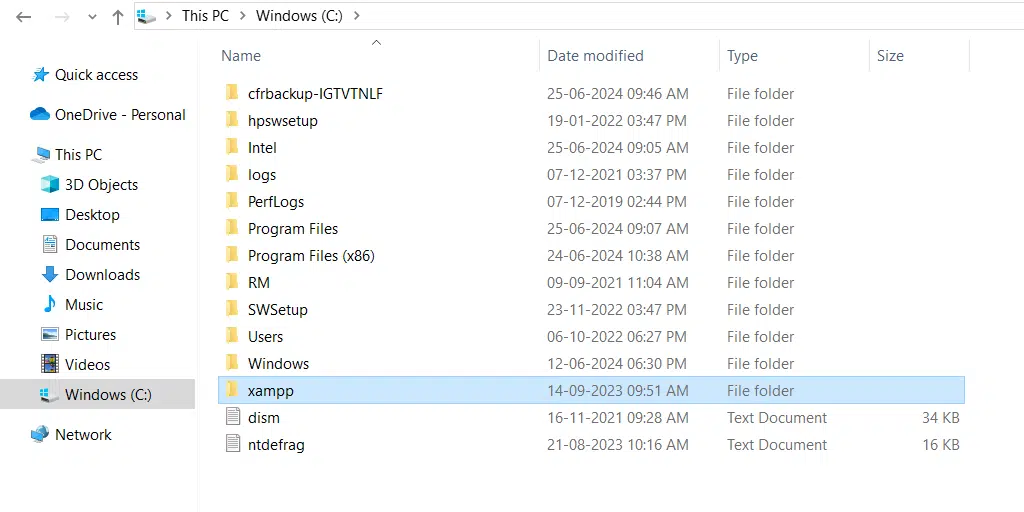Sort by the Size column header
1024x512 pixels.
pos(890,56)
